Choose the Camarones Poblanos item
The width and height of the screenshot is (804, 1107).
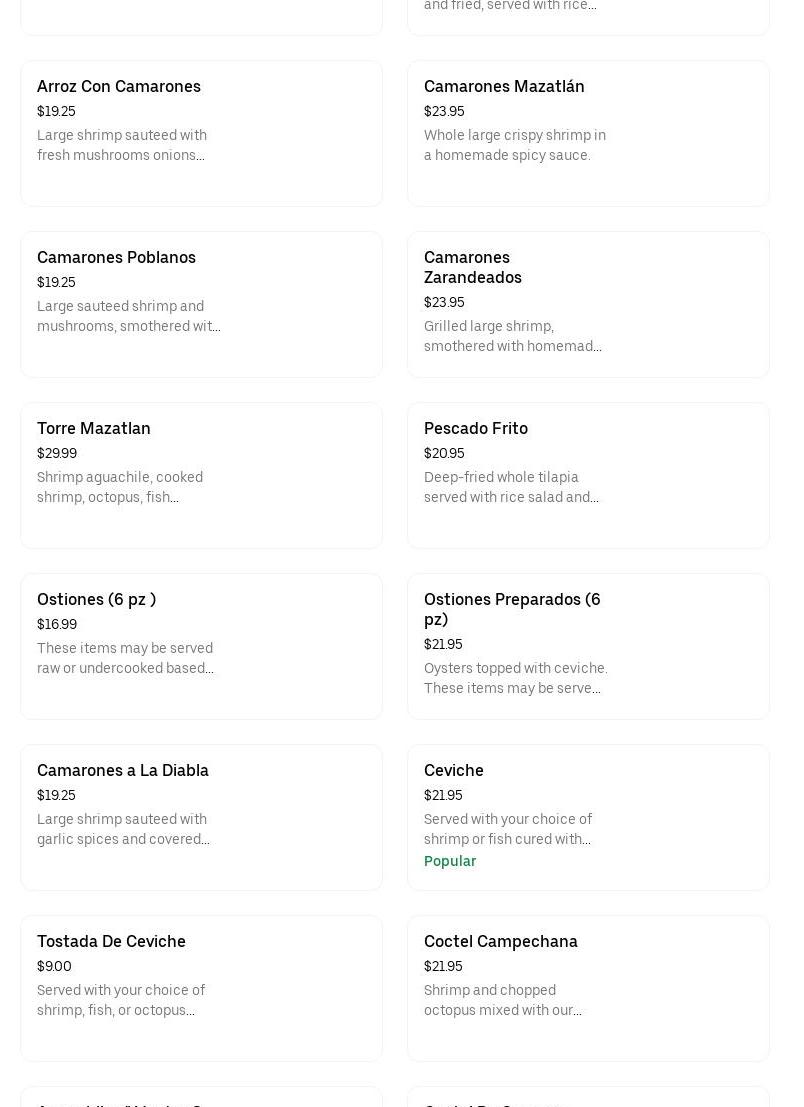(x=116, y=258)
